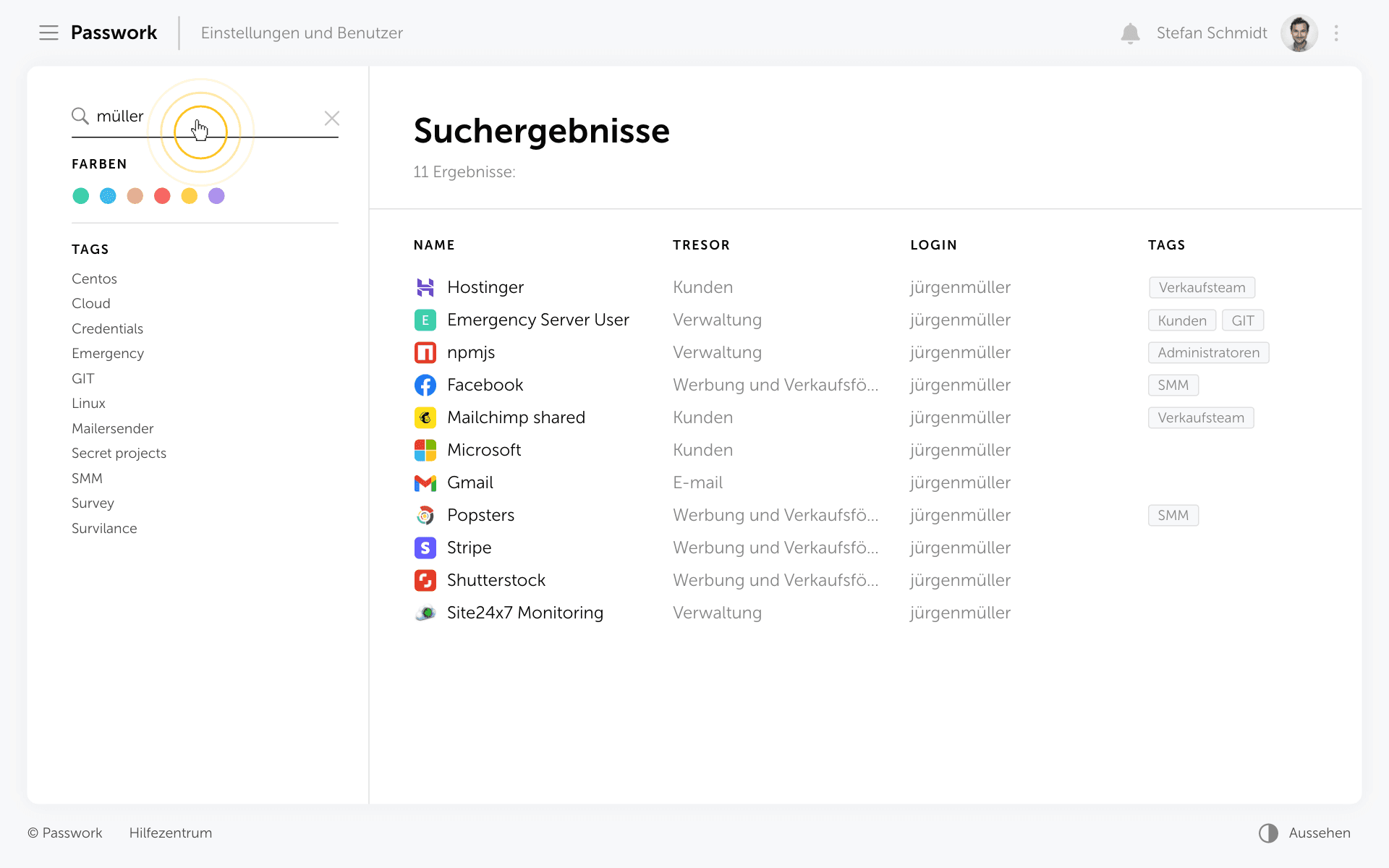Click the Hostinger logo icon

[425, 287]
